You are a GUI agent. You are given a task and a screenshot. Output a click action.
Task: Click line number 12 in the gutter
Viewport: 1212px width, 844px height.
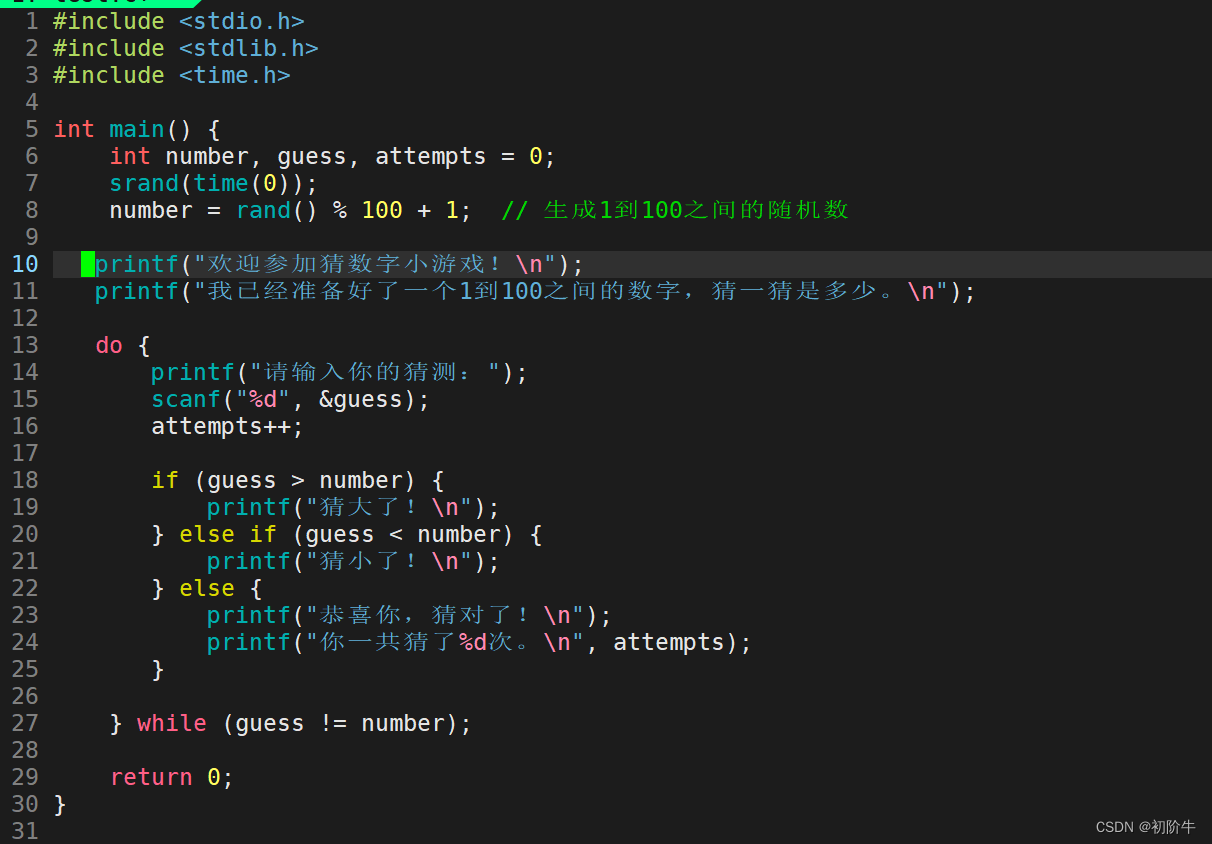pos(25,318)
